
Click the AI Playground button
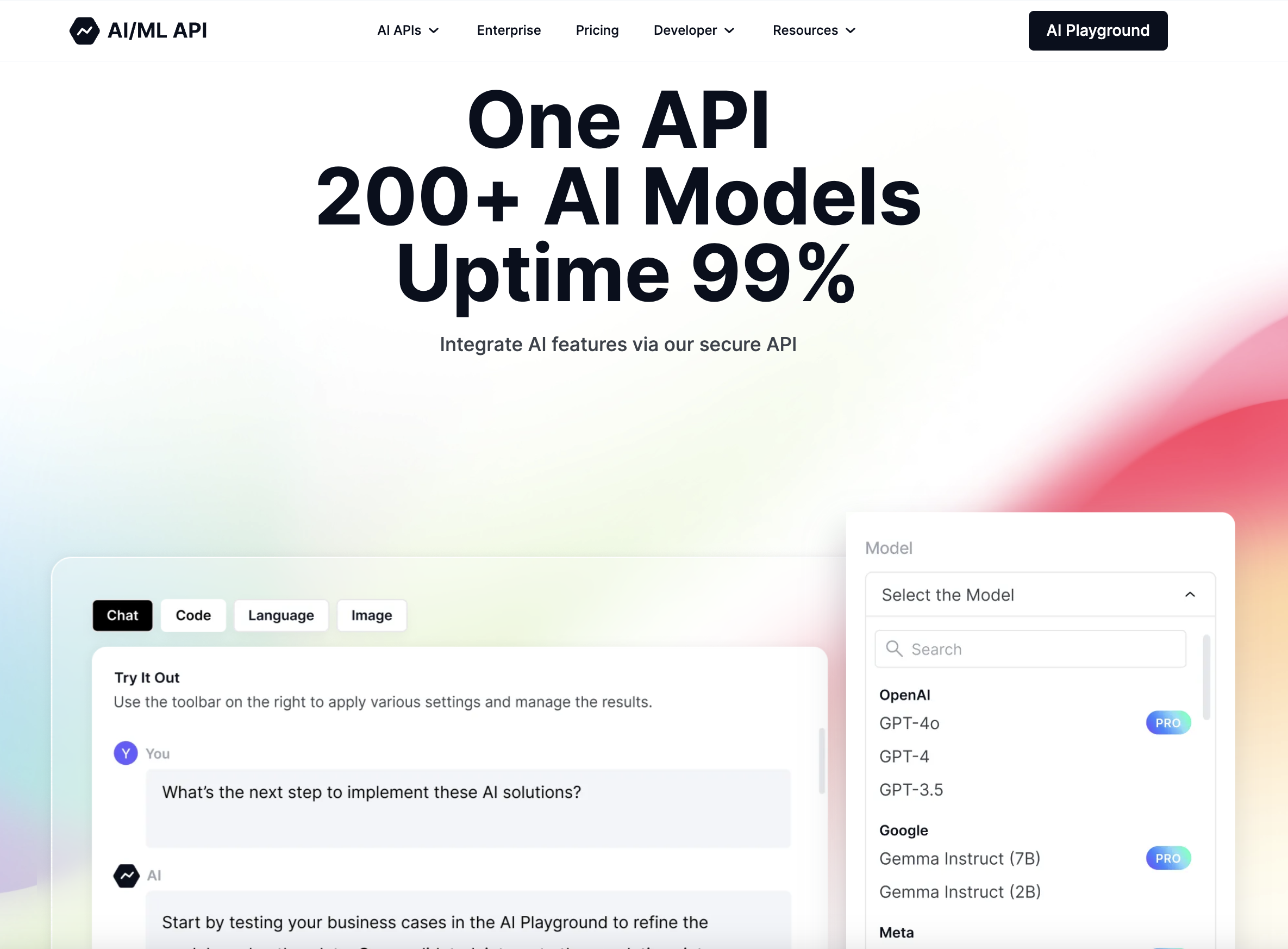pyautogui.click(x=1097, y=30)
